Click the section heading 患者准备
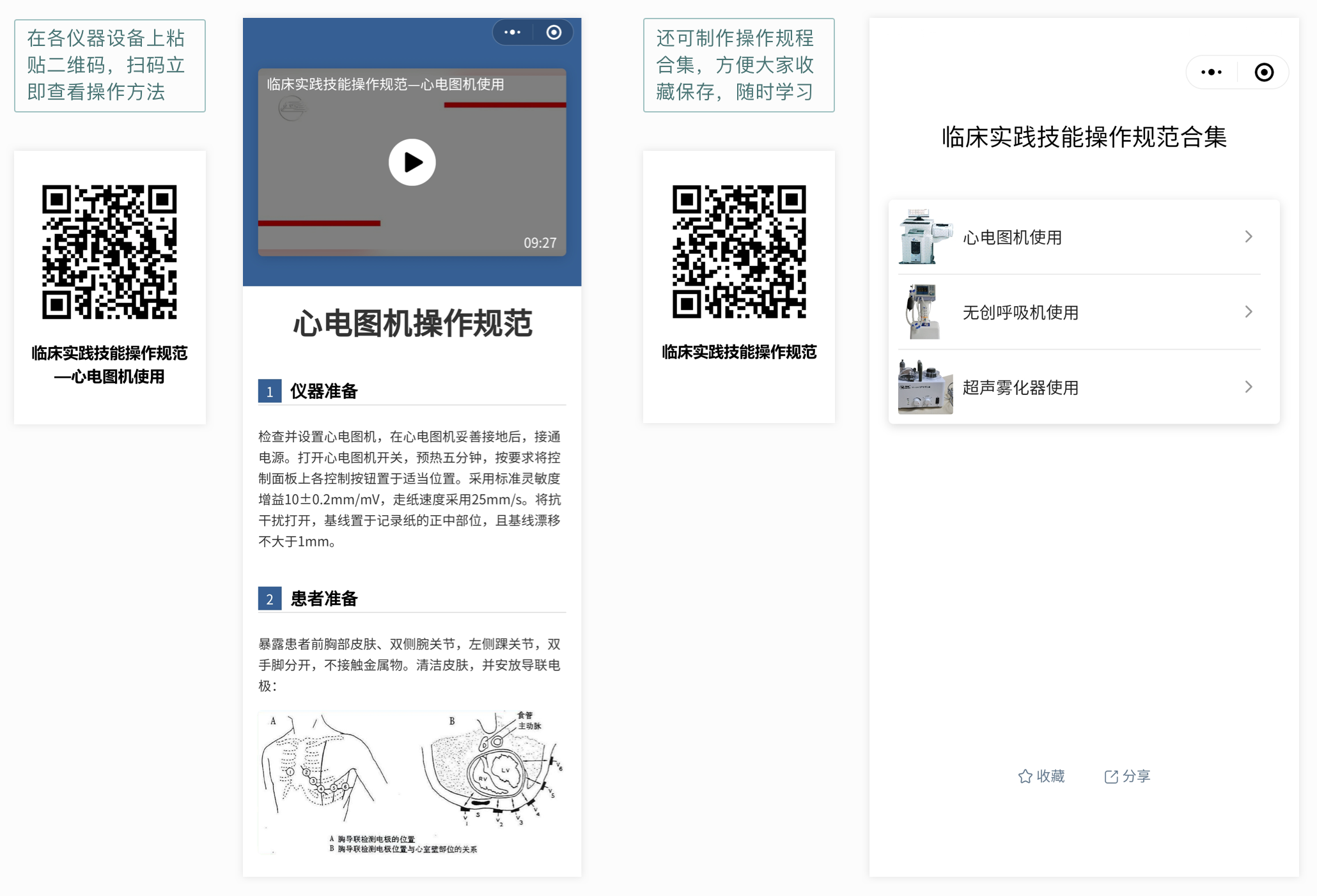Image resolution: width=1317 pixels, height=896 pixels. 323,599
